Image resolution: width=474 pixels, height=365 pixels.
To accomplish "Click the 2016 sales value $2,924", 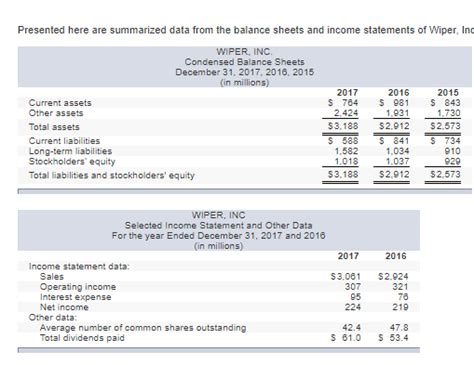I will tap(393, 276).
